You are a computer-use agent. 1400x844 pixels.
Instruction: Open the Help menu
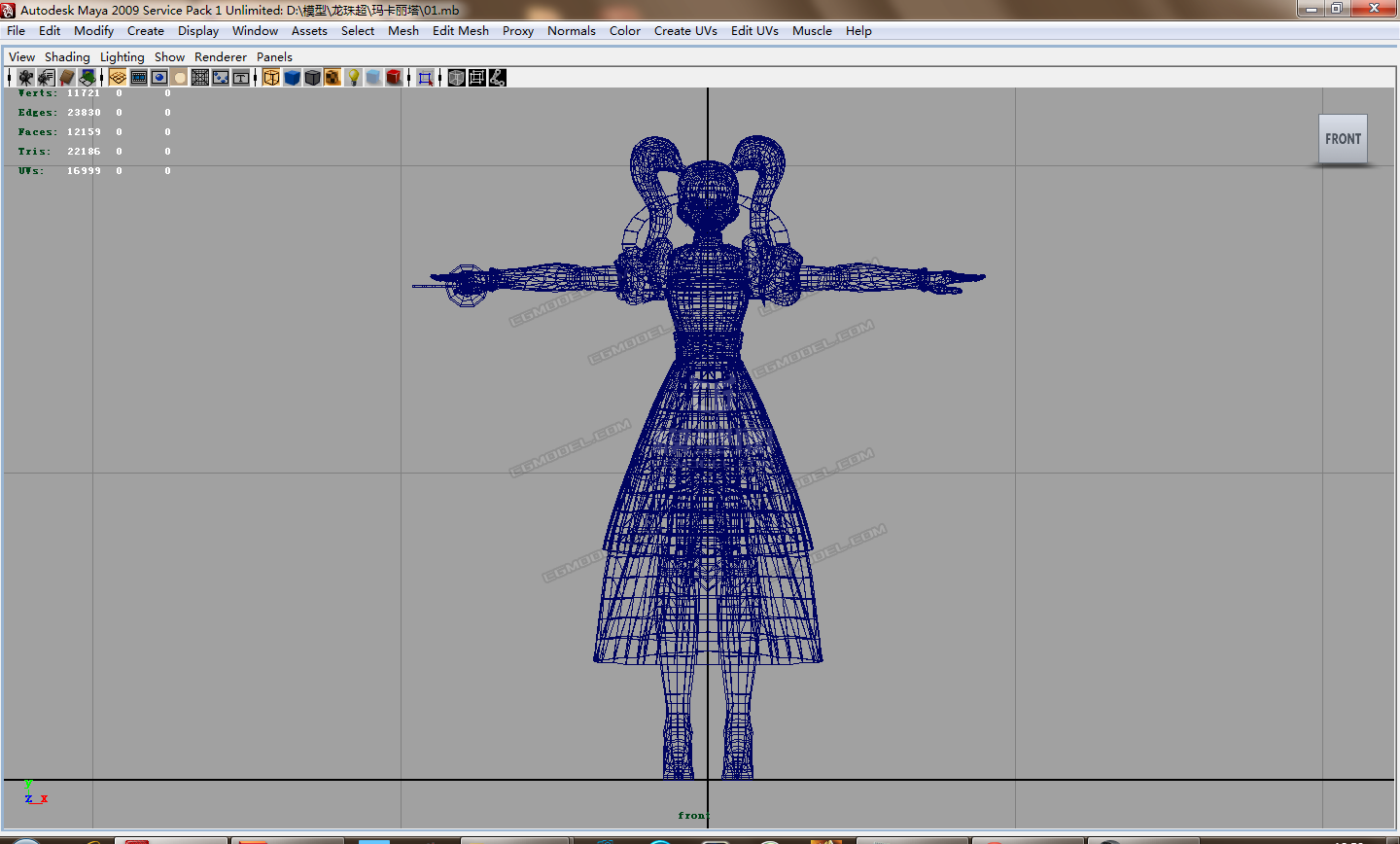[858, 30]
